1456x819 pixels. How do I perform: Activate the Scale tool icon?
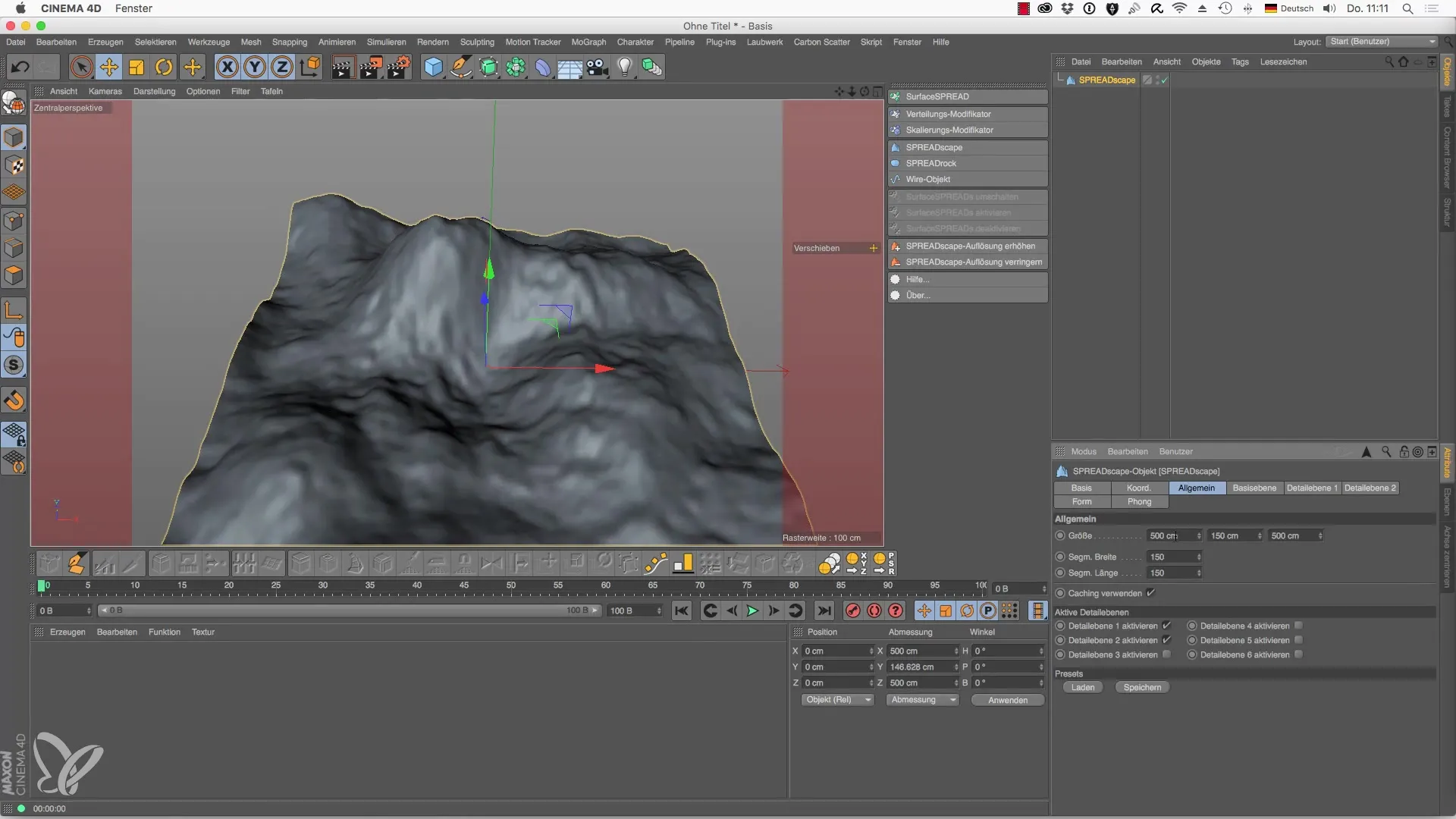click(x=136, y=67)
